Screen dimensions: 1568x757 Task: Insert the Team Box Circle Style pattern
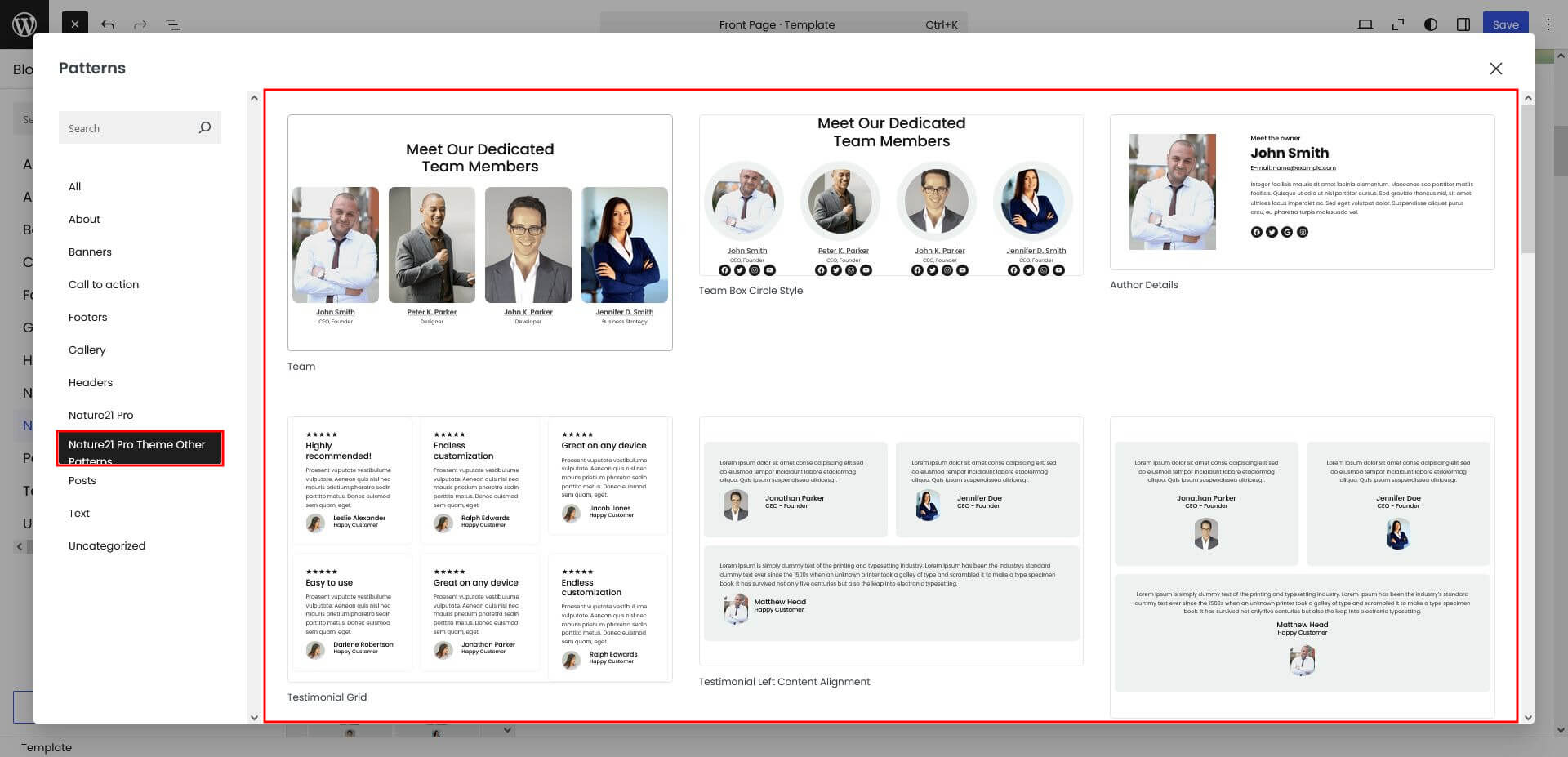(x=890, y=196)
